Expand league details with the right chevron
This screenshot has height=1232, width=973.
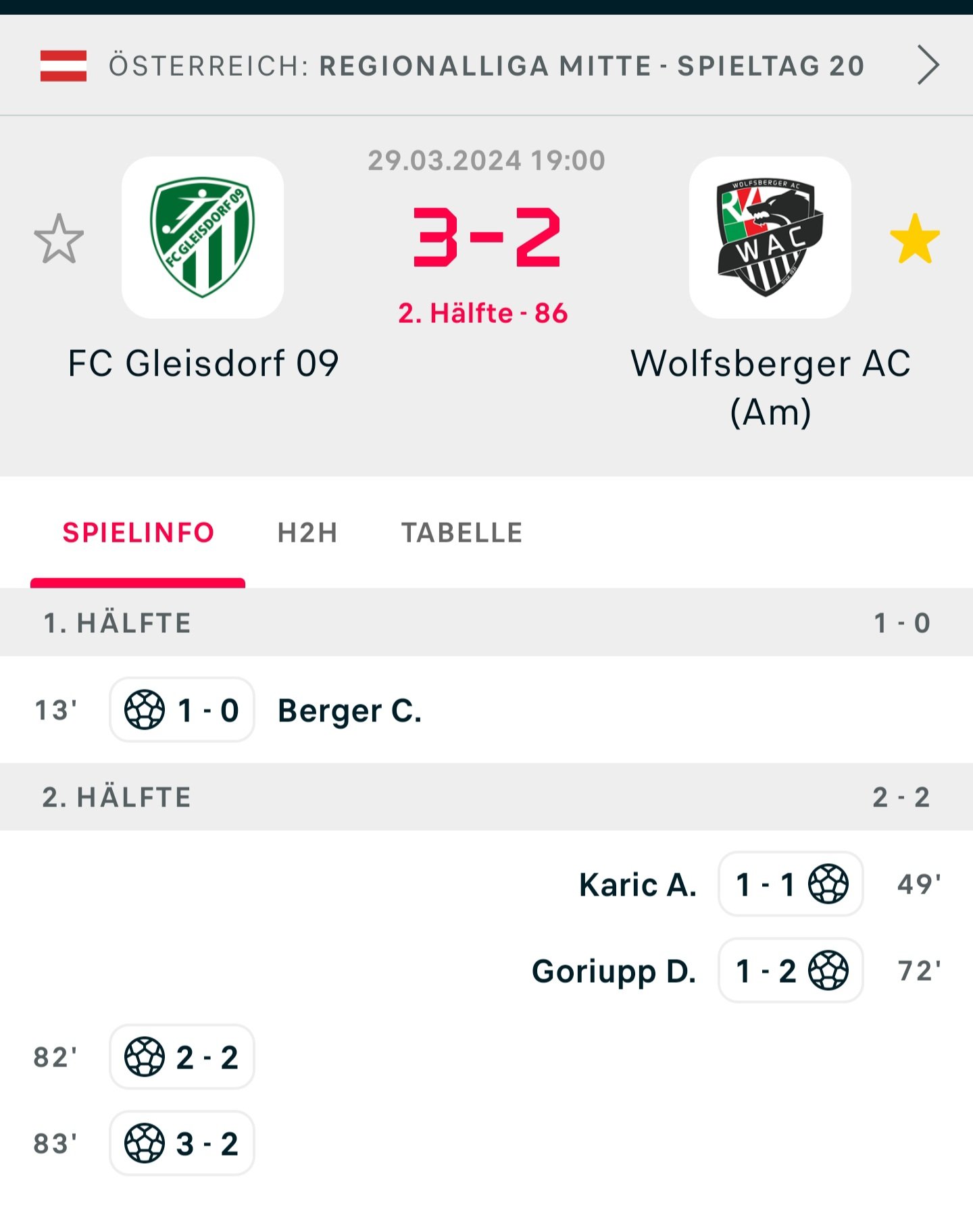928,66
